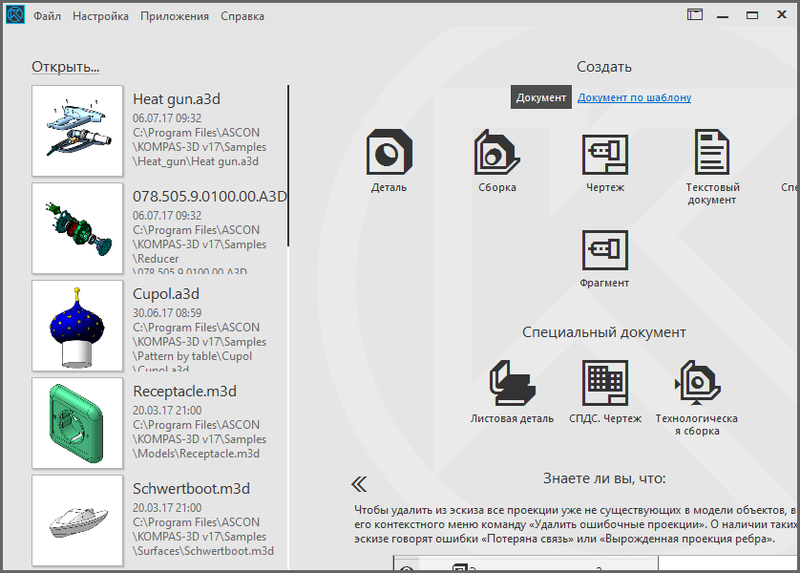Click the 078.505.9.0100.00.A3D file name

click(209, 196)
